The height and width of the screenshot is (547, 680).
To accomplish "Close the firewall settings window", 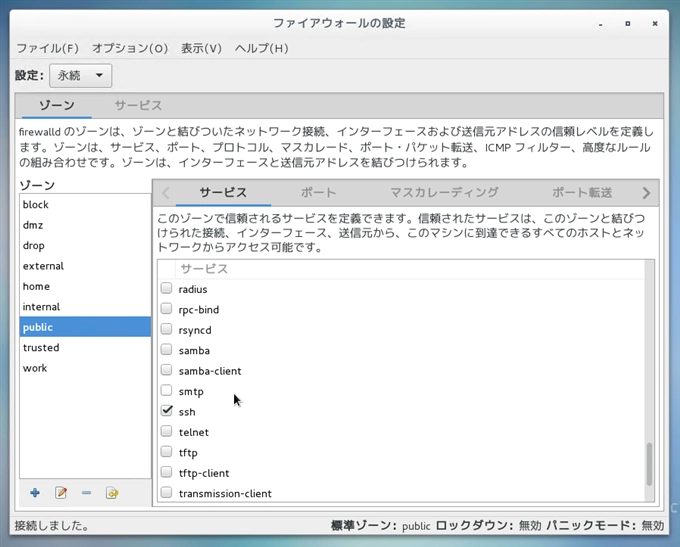I will [655, 23].
